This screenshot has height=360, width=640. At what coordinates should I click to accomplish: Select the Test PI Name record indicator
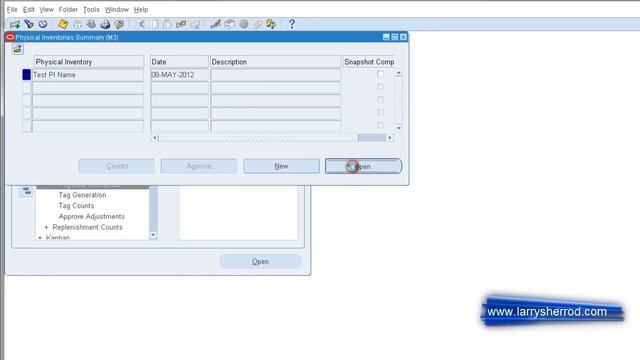[x=27, y=75]
